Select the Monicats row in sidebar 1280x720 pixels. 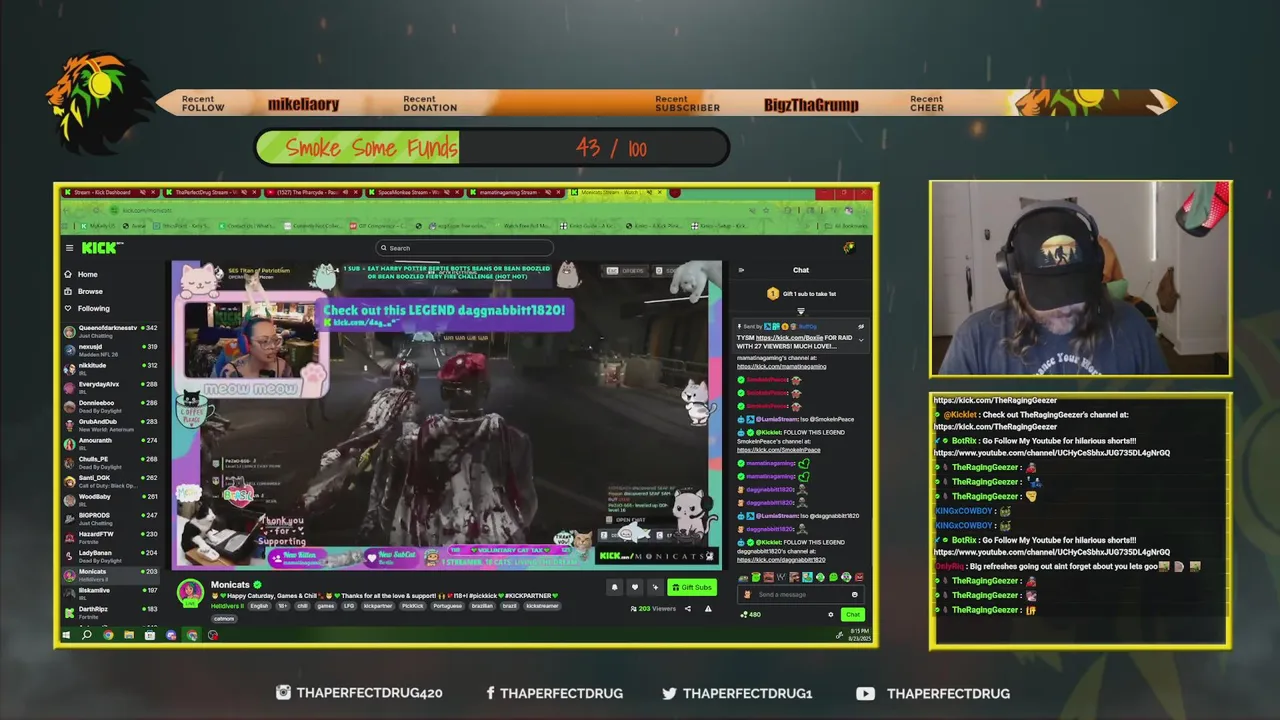pos(112,574)
